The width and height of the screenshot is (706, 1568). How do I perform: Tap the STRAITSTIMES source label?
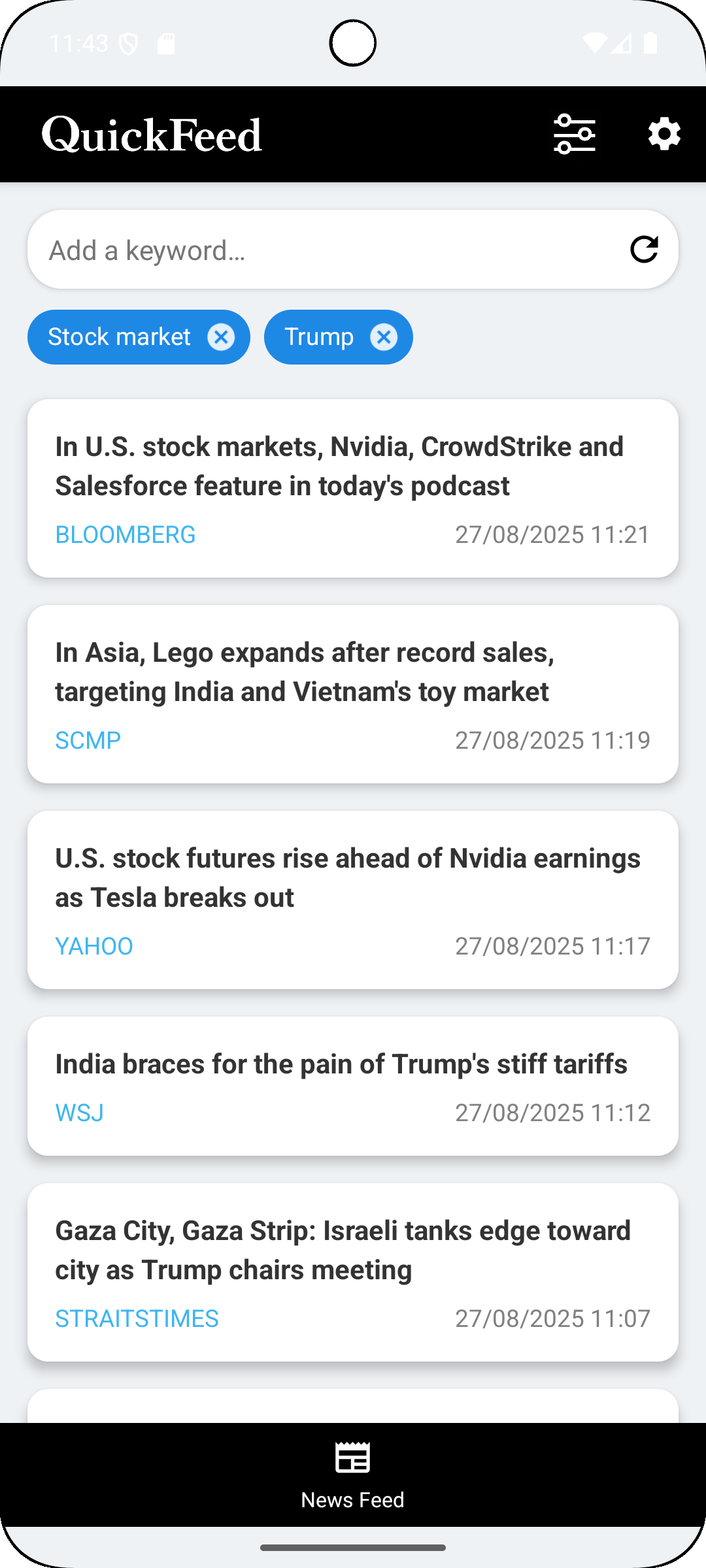pyautogui.click(x=137, y=1318)
